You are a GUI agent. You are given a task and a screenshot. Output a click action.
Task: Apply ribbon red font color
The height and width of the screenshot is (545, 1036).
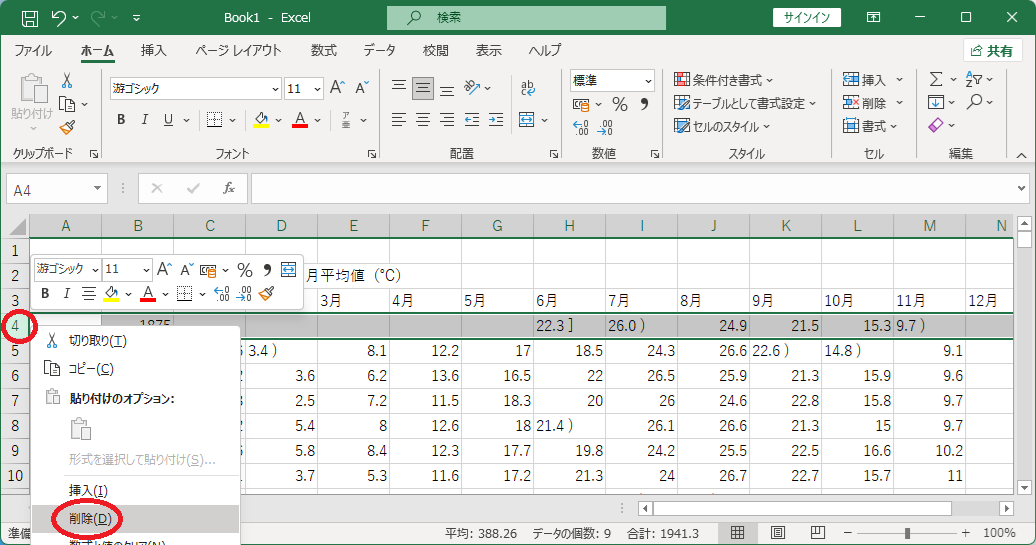(x=300, y=120)
